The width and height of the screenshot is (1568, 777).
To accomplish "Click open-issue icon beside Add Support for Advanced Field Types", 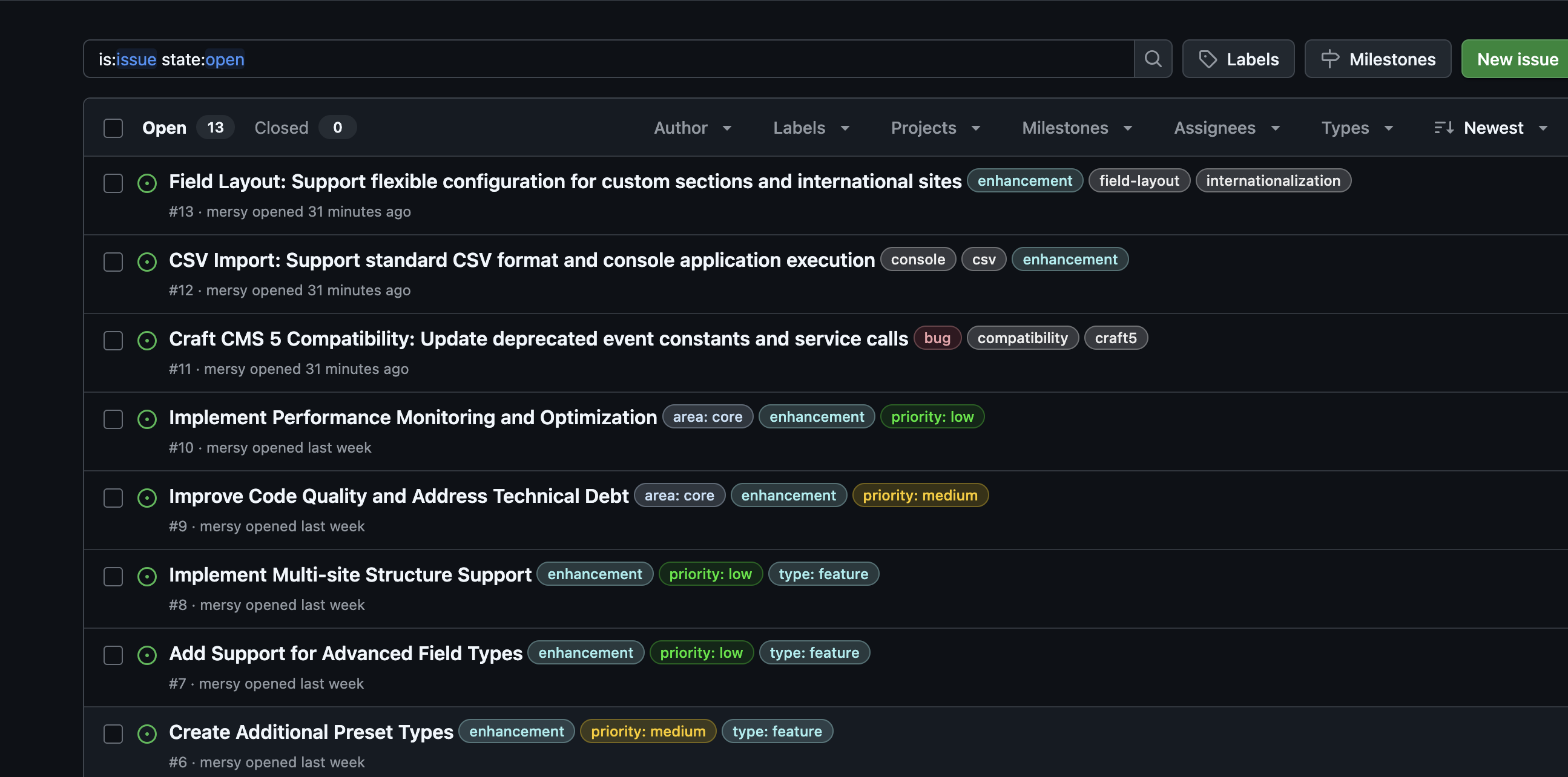I will 147,655.
